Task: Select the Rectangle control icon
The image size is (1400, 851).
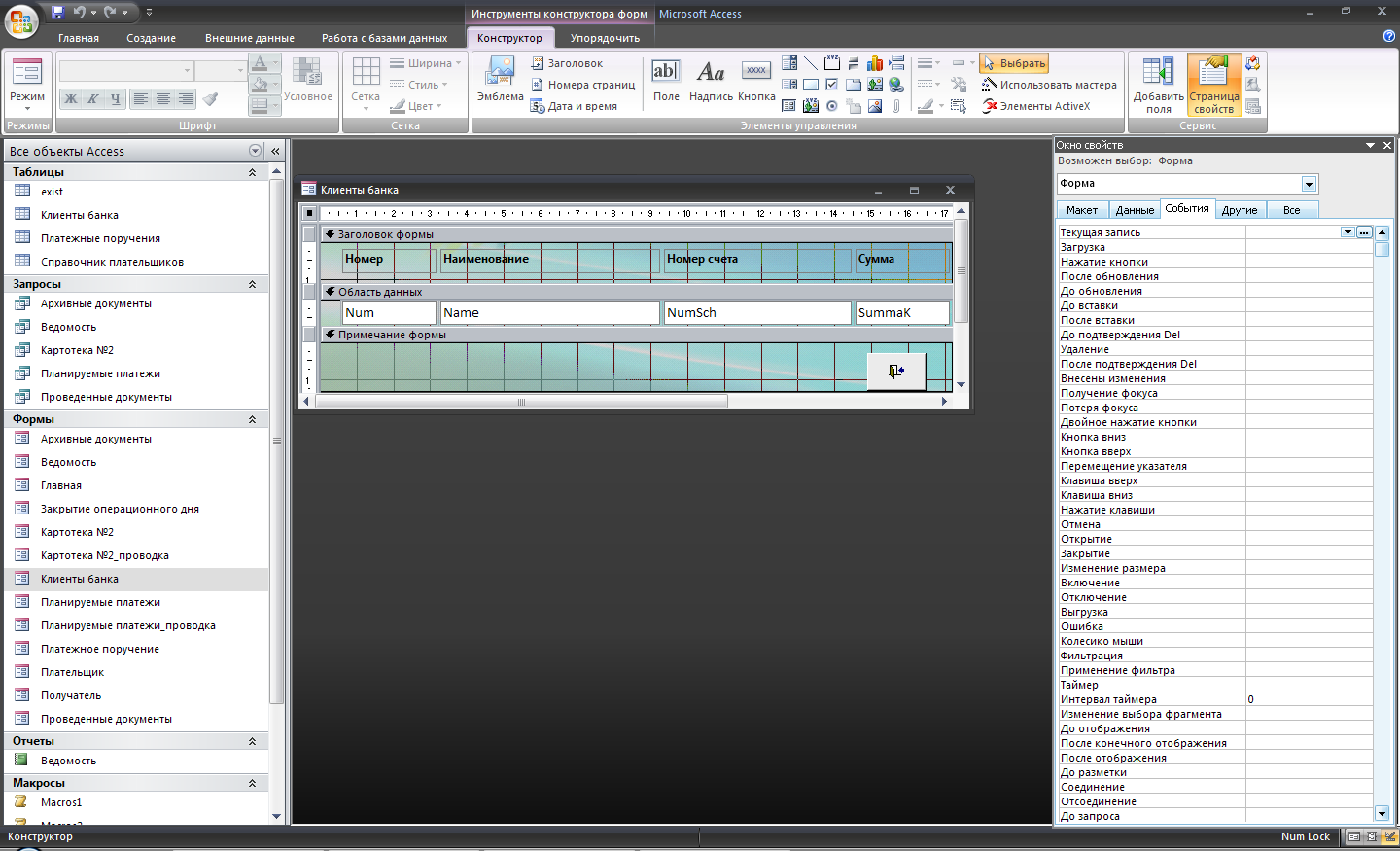Action: point(811,85)
